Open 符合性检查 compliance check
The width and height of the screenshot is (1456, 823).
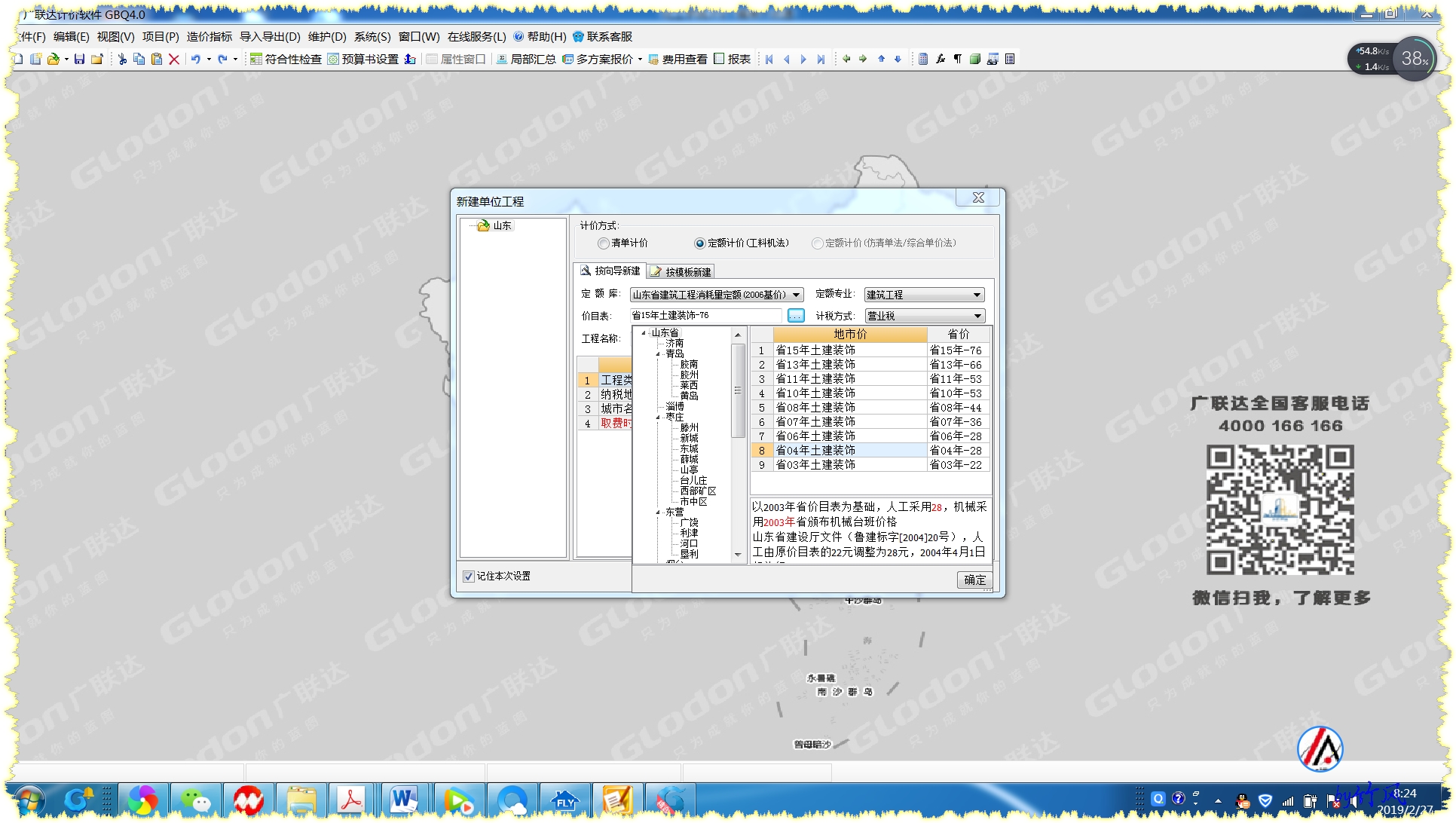pyautogui.click(x=286, y=59)
